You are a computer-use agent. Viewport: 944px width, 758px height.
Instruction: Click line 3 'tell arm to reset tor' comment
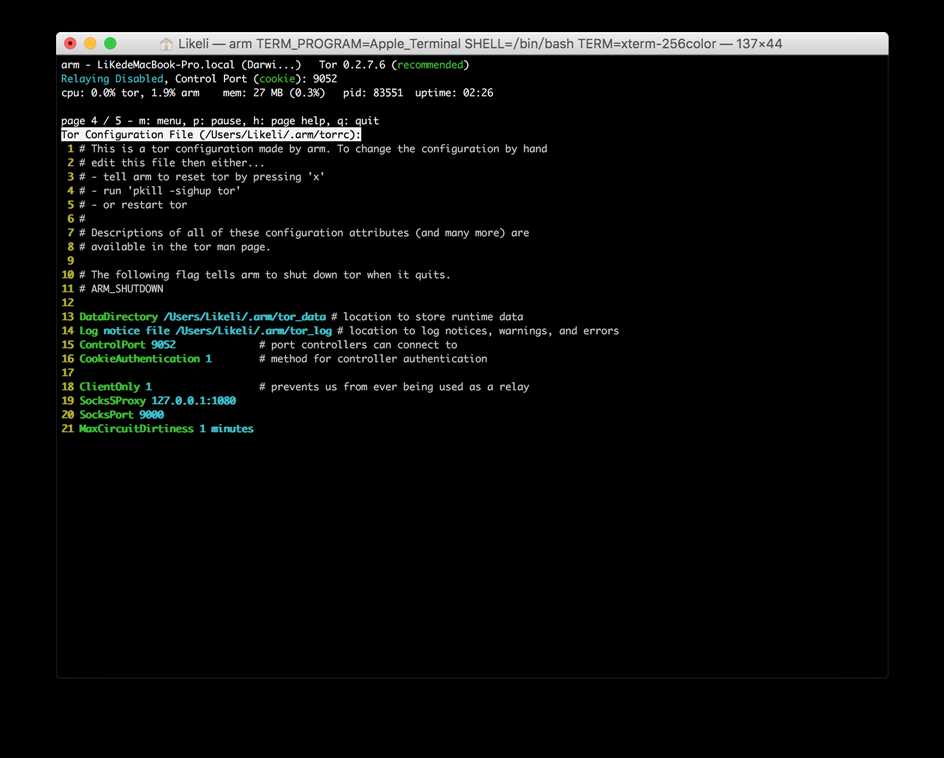202,177
